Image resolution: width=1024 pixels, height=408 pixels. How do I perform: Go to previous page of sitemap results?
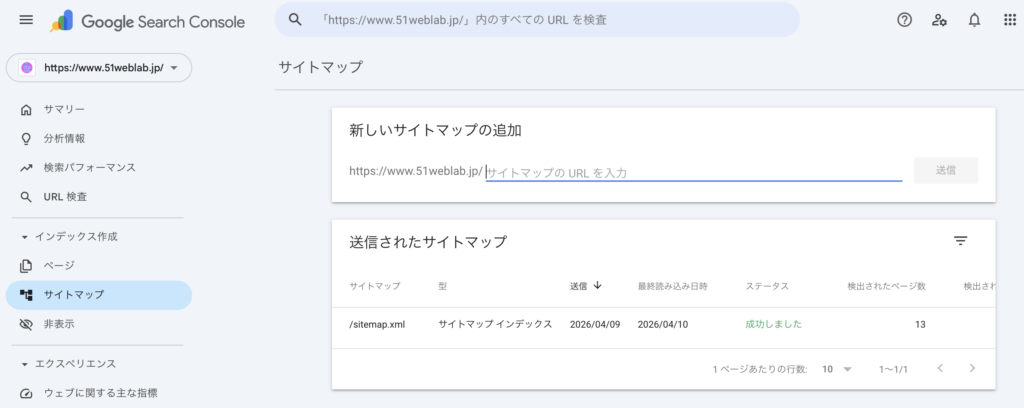coord(939,369)
